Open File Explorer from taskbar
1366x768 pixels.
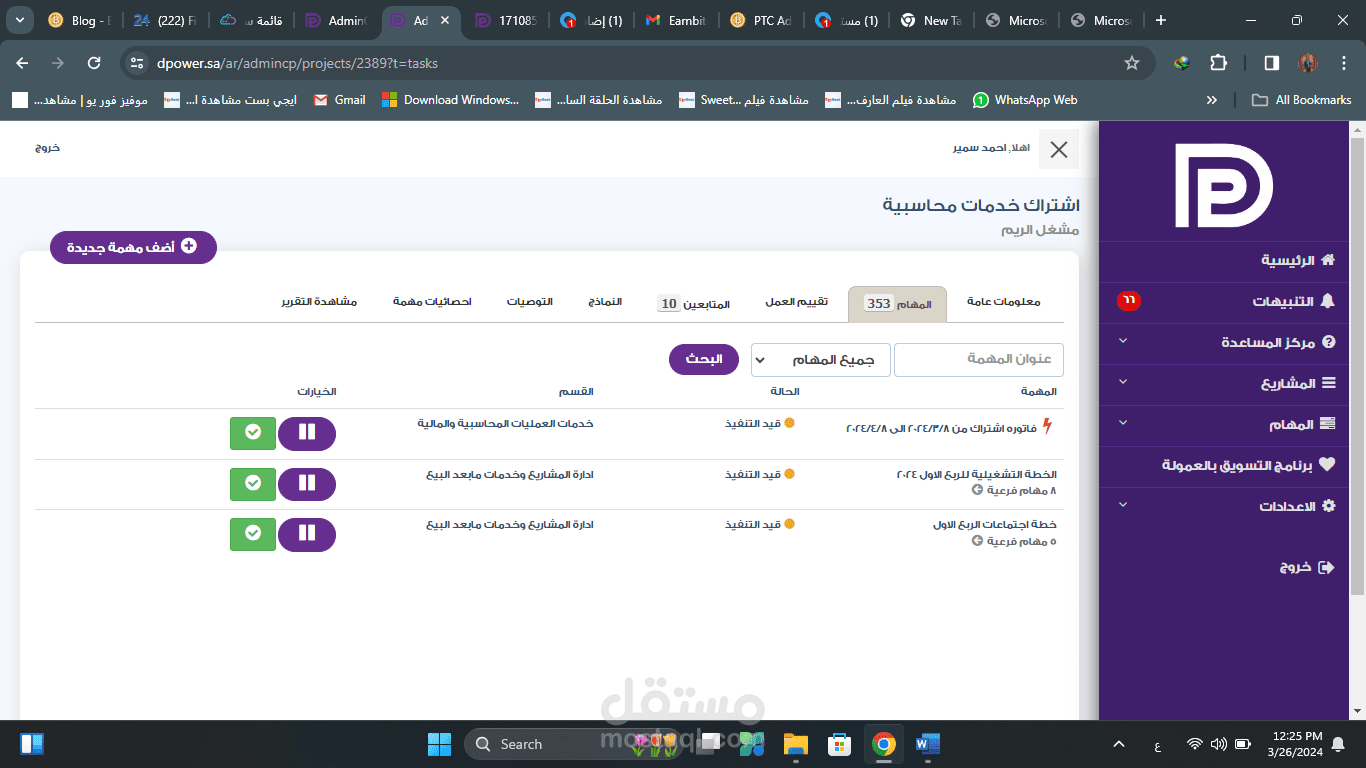[x=795, y=744]
